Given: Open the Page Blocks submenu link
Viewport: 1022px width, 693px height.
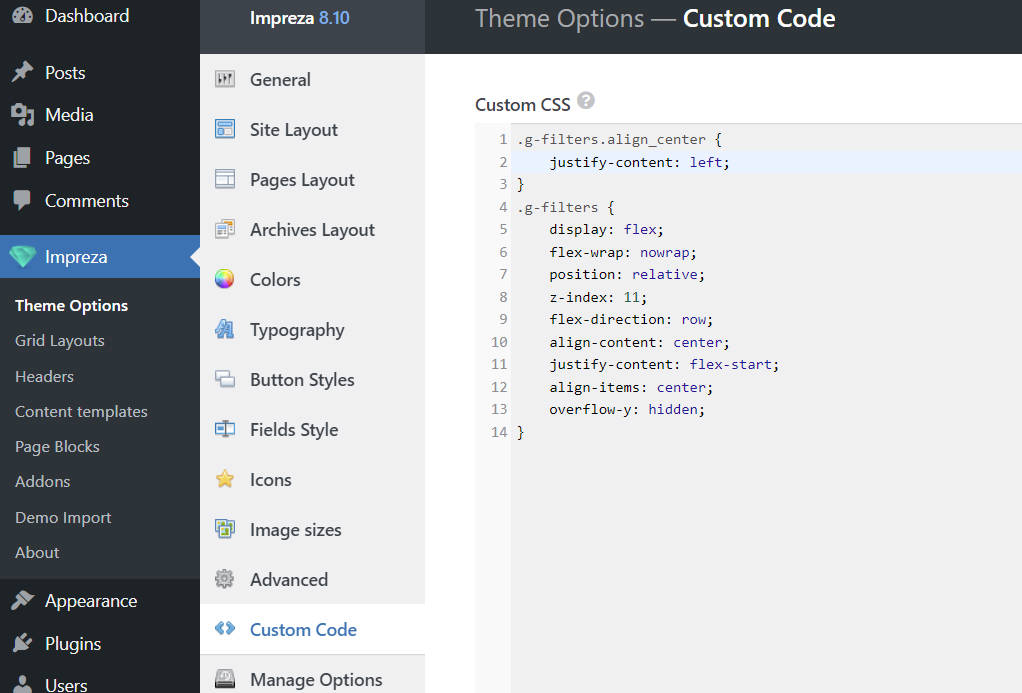Looking at the screenshot, I should 57,447.
